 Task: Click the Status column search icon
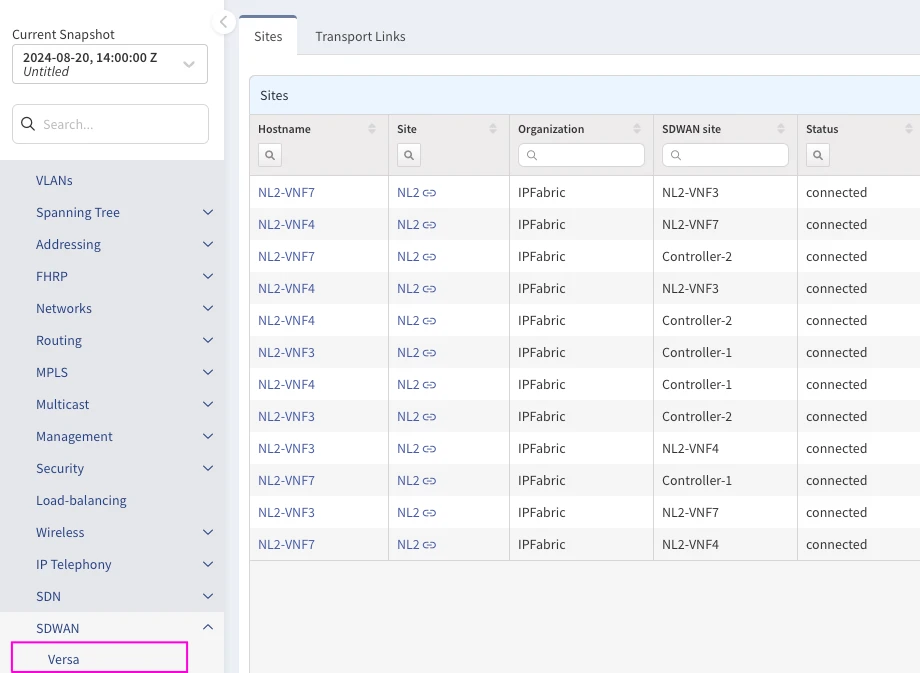(x=818, y=155)
